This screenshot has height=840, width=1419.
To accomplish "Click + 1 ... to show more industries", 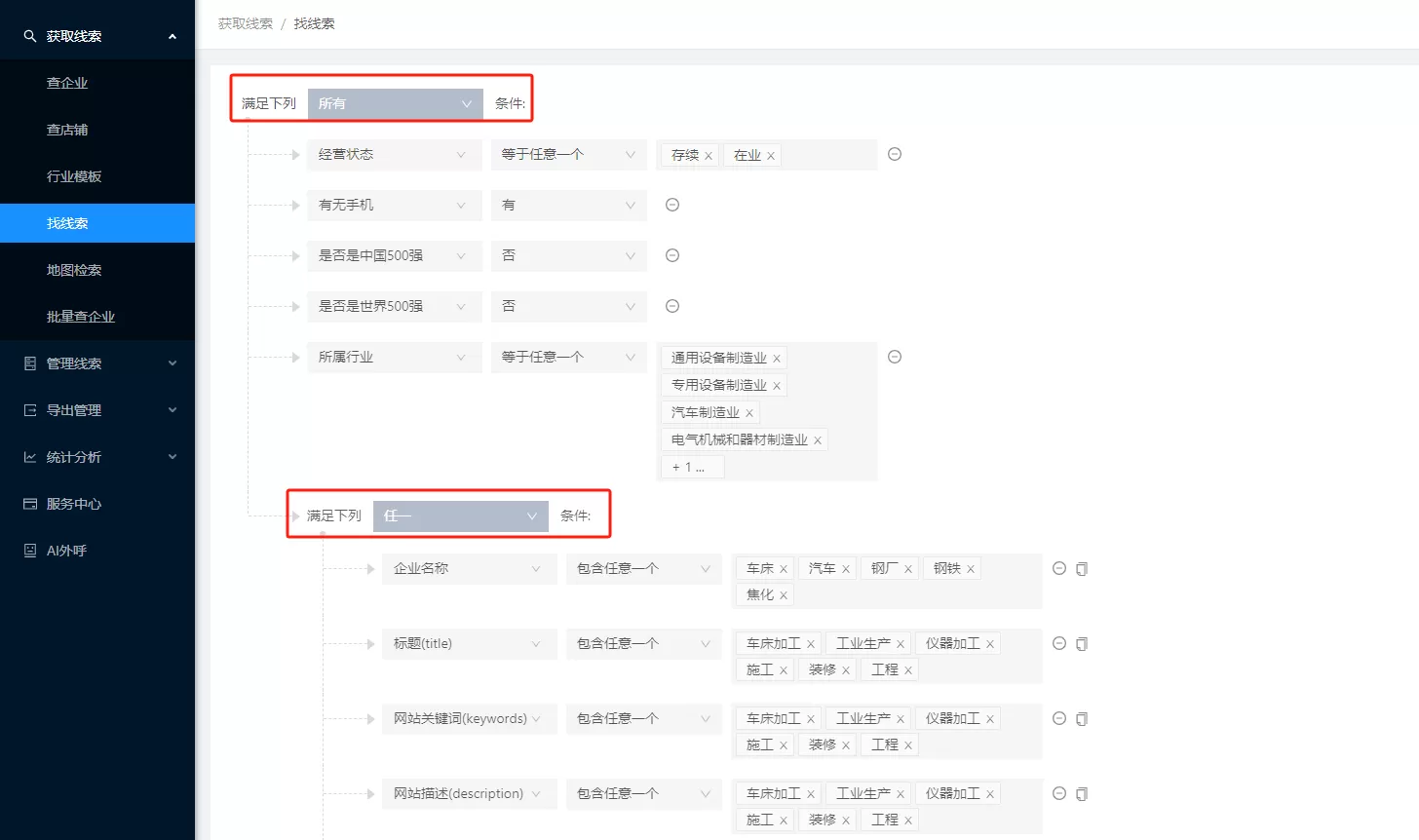I will 691,467.
